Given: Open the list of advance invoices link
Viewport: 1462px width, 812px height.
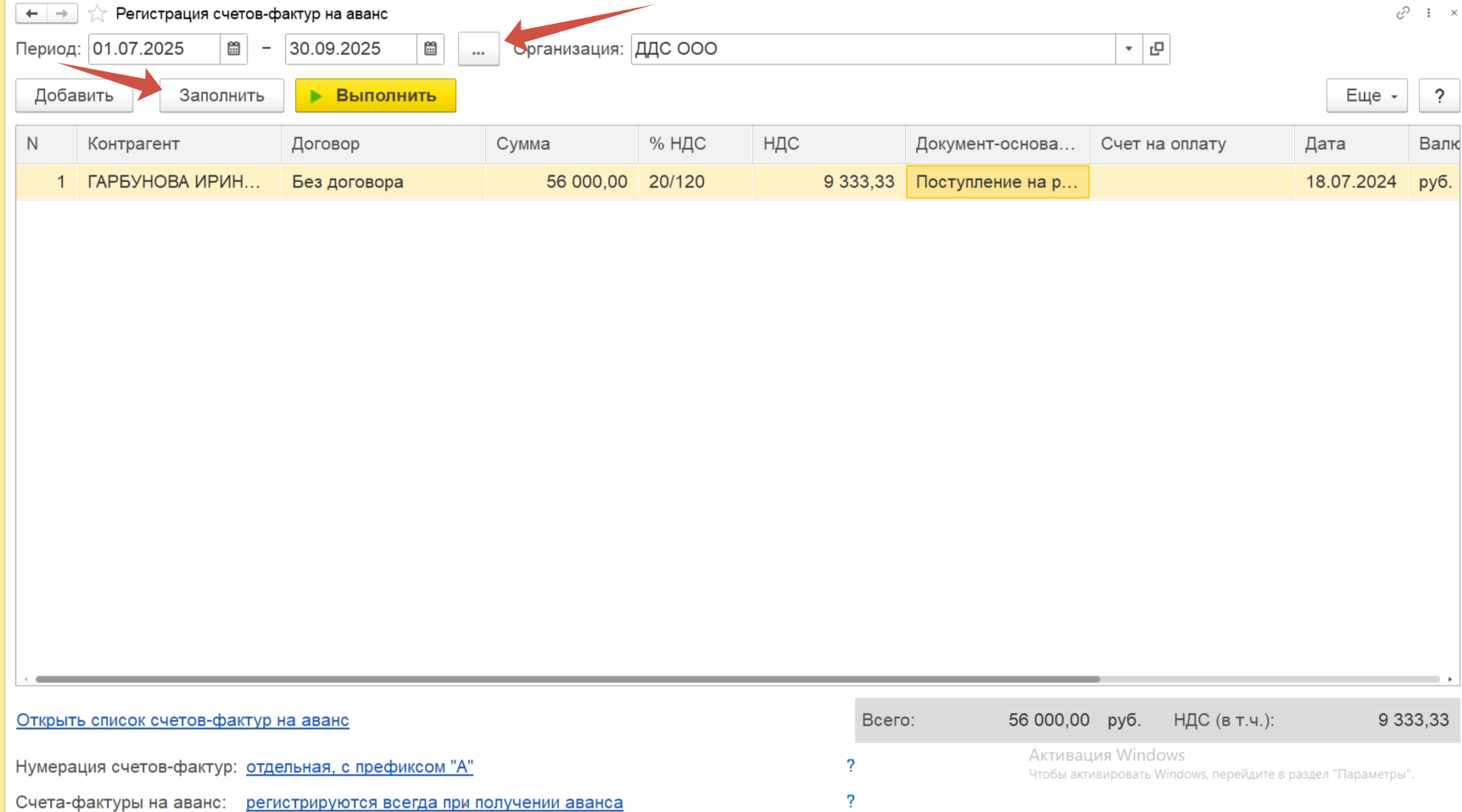Looking at the screenshot, I should tap(182, 720).
